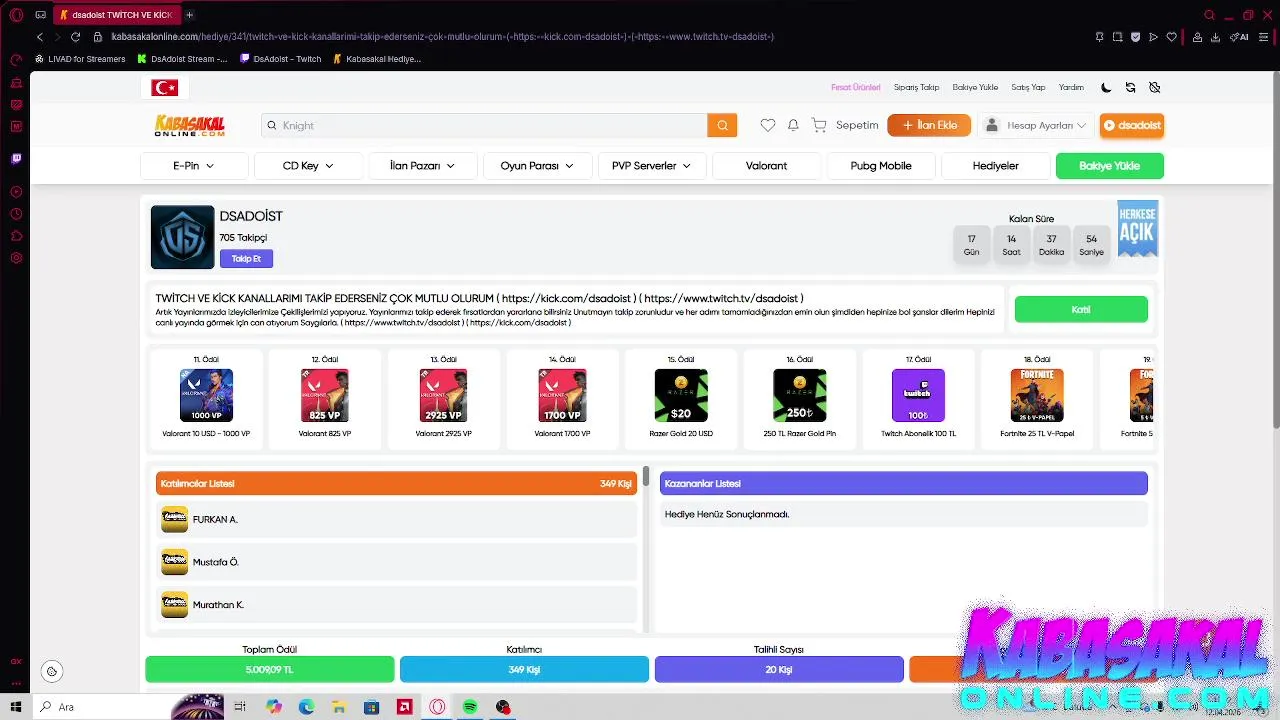Open Copilot from taskbar
Screen dimensions: 1280x720
274,707
